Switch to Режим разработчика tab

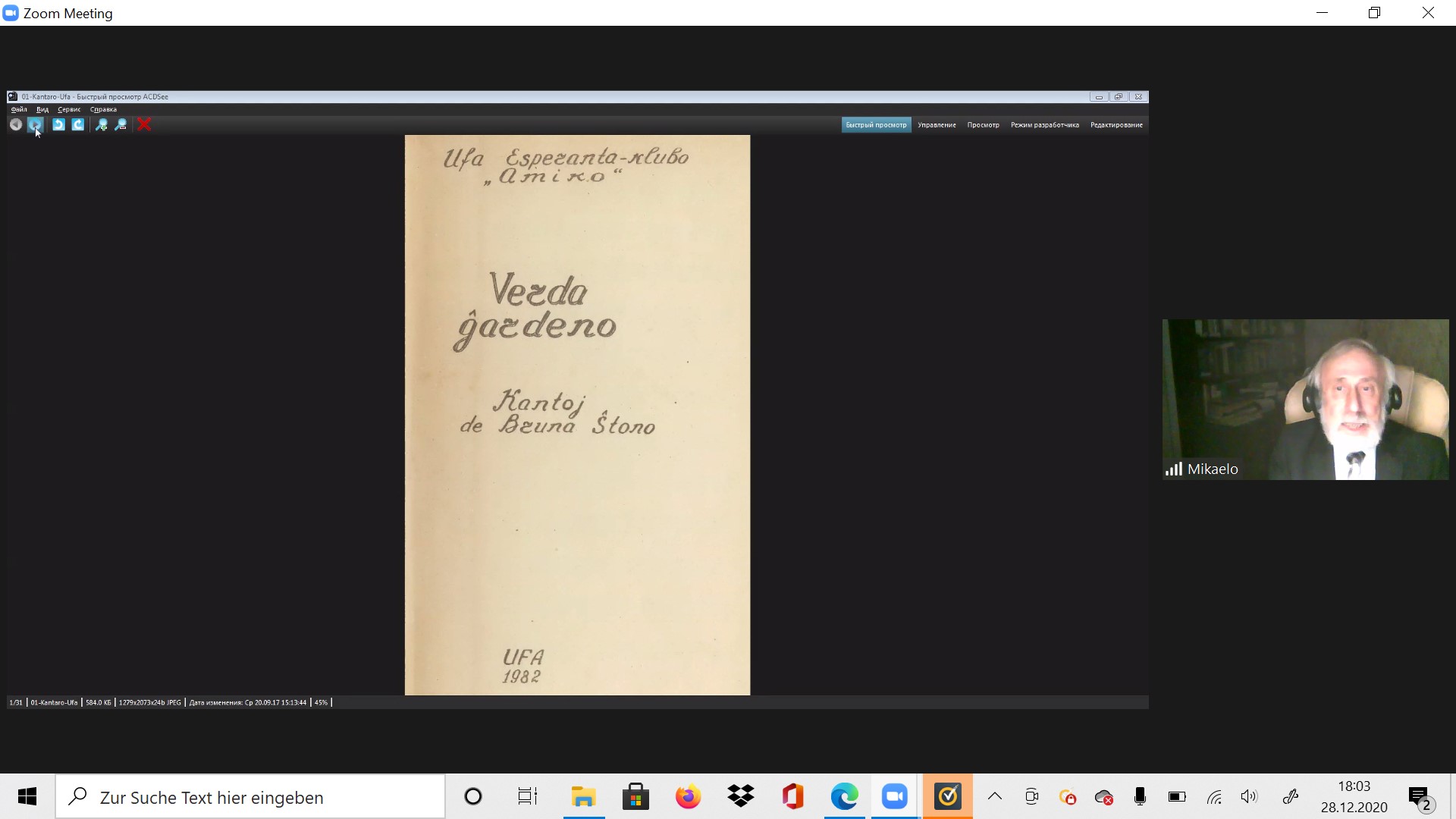click(1044, 124)
